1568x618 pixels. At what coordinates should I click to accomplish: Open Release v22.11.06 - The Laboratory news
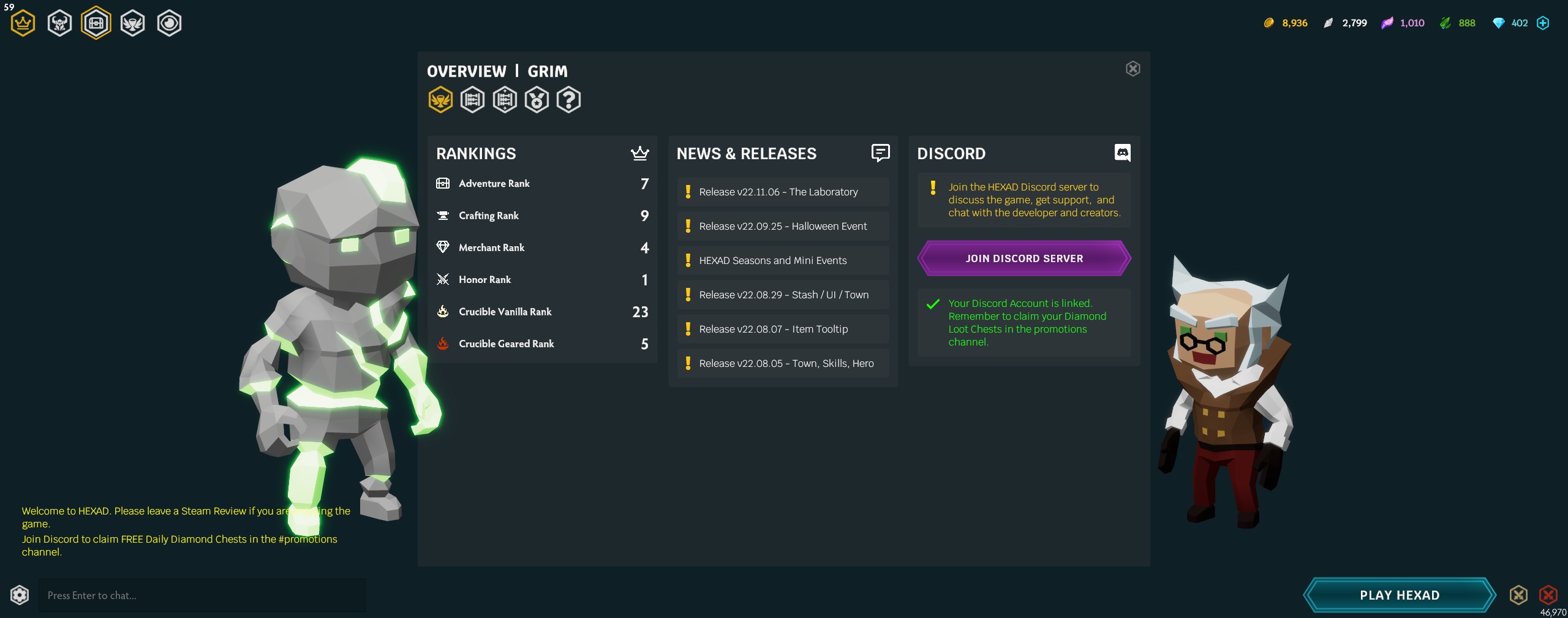click(783, 192)
